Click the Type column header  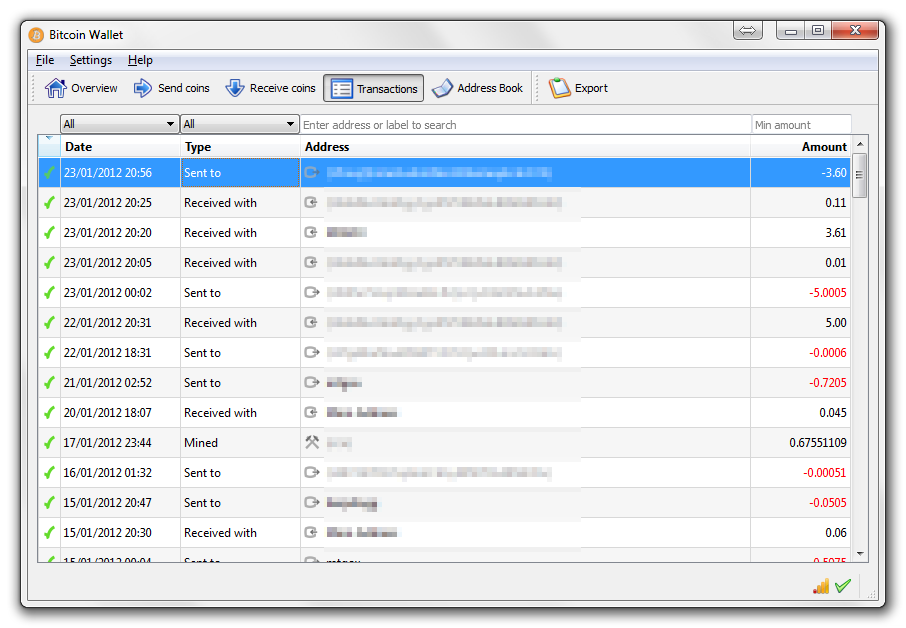point(240,147)
